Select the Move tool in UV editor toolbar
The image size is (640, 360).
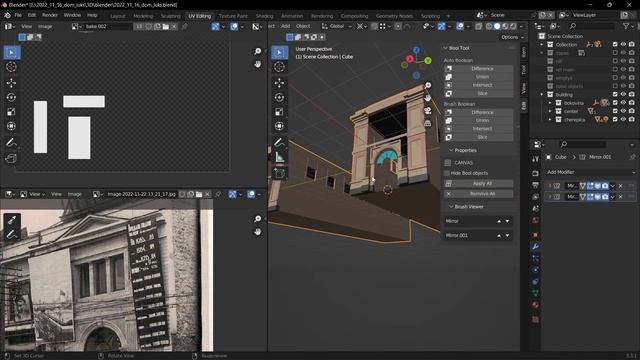click(11, 83)
